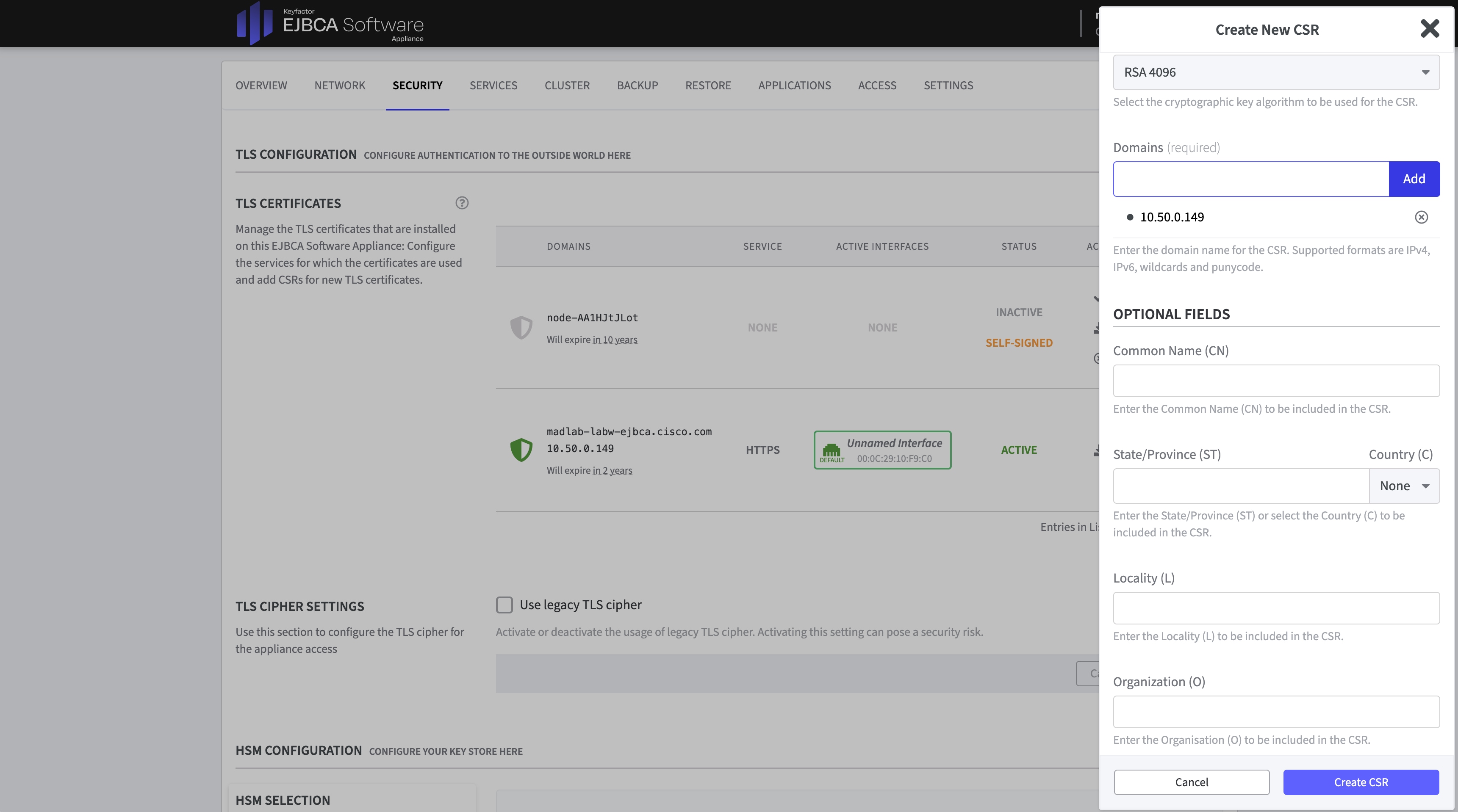Switch to the Network tab
Screen dimensions: 1458x812
coord(340,86)
